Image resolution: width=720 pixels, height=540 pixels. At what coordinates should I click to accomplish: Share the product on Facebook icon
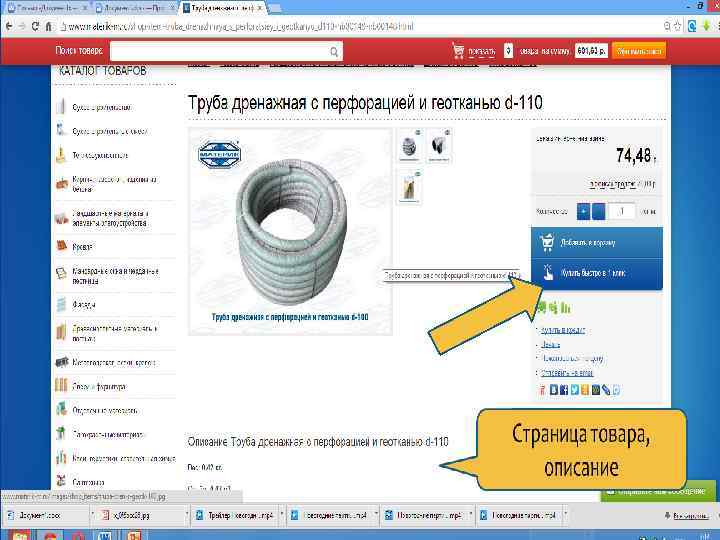[x=564, y=390]
